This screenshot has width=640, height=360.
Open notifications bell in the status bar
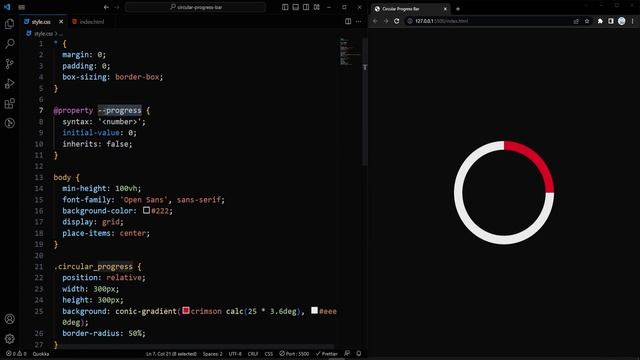tap(359, 354)
